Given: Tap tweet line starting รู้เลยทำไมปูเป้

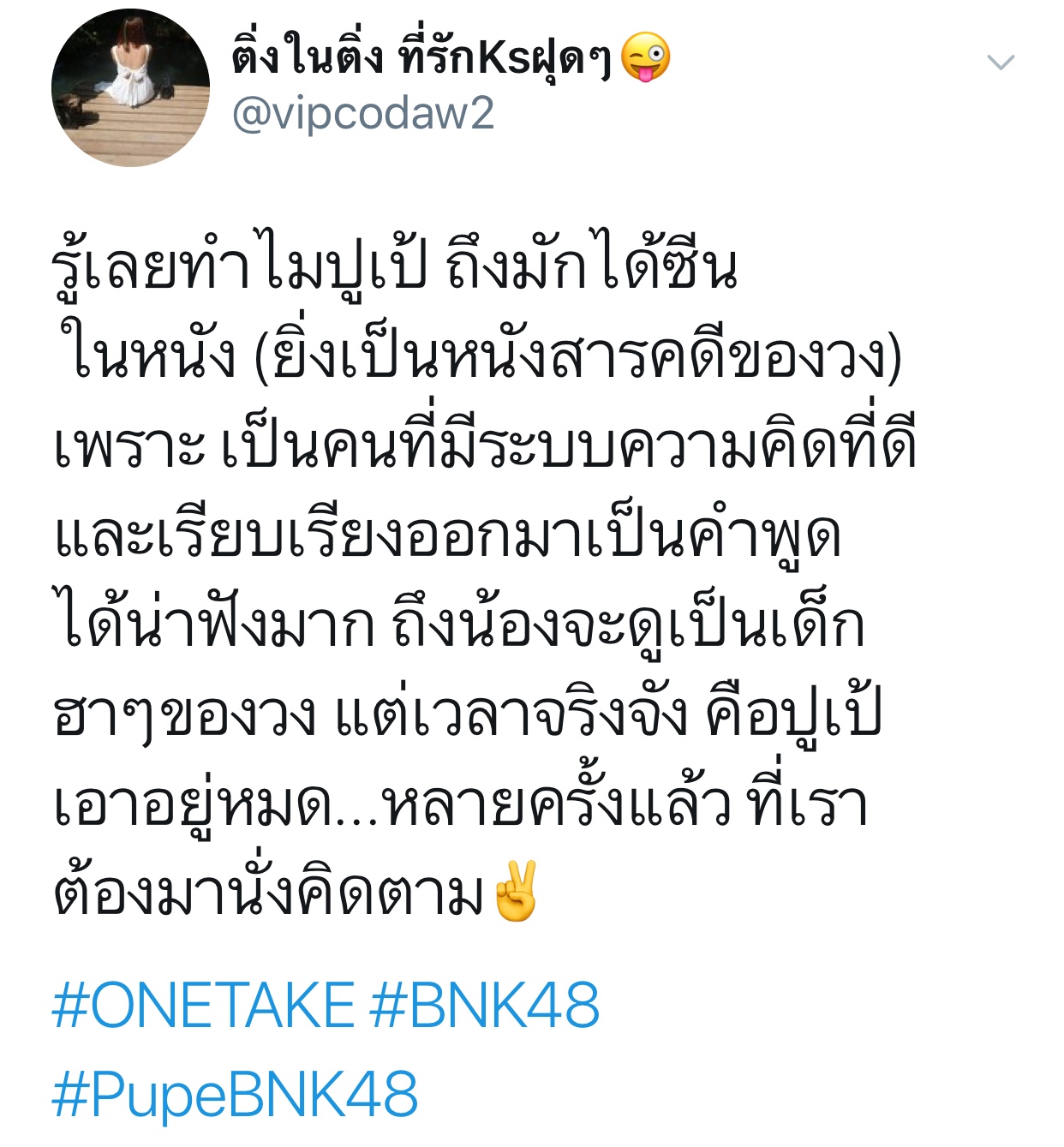Looking at the screenshot, I should coord(395,264).
